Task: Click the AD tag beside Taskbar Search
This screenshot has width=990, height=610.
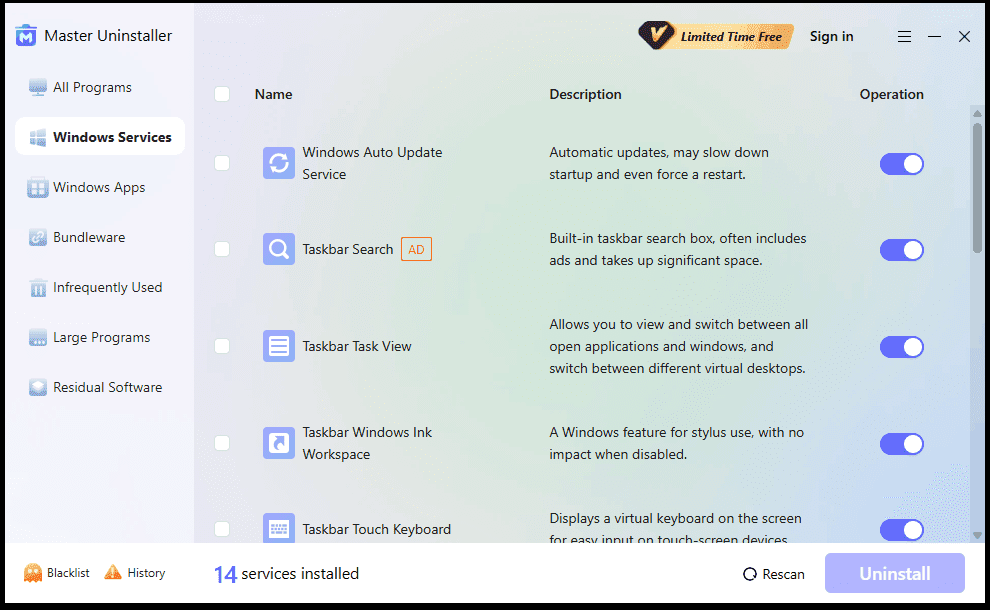Action: (416, 249)
